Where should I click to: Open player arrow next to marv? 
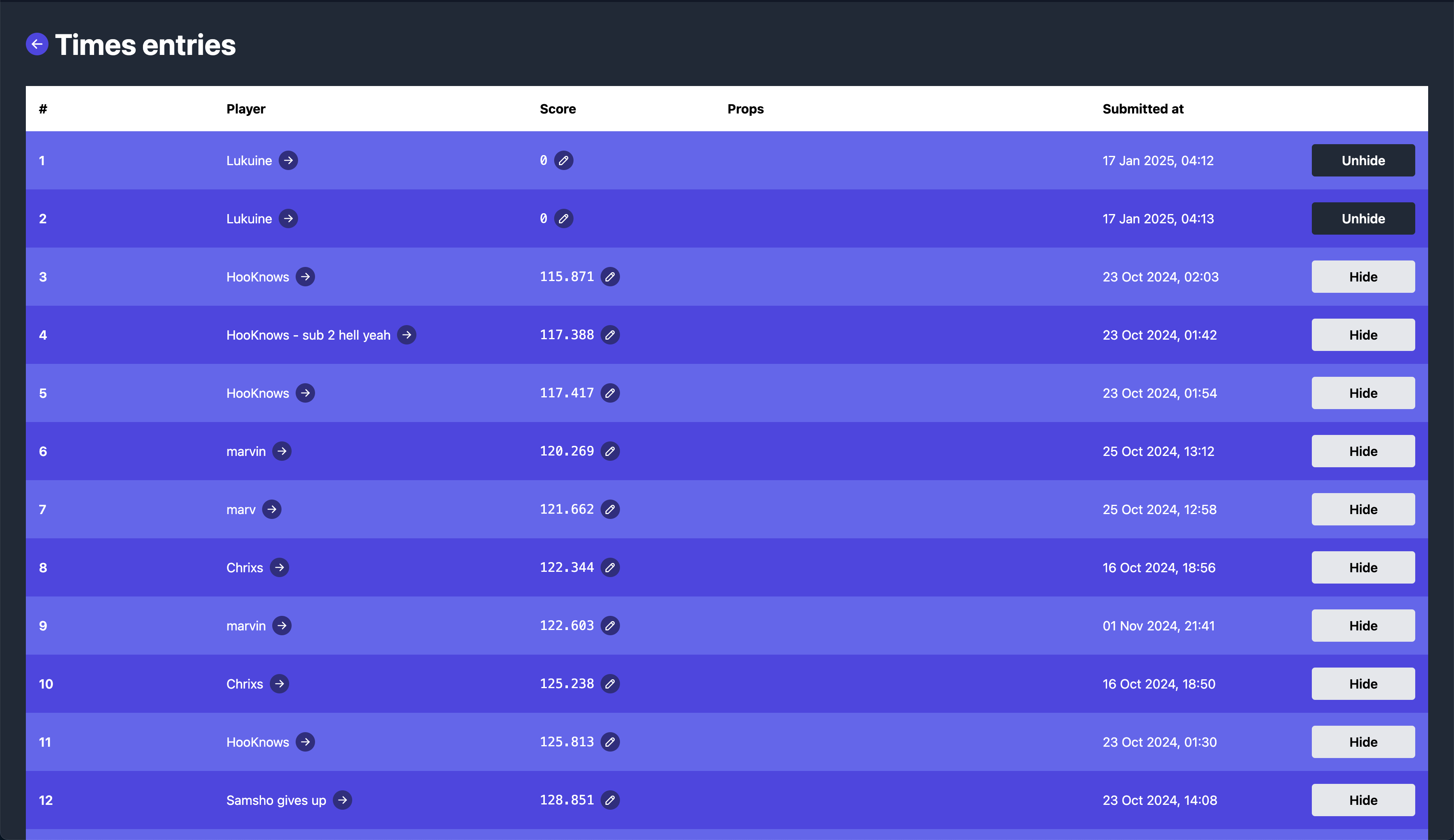pyautogui.click(x=272, y=509)
